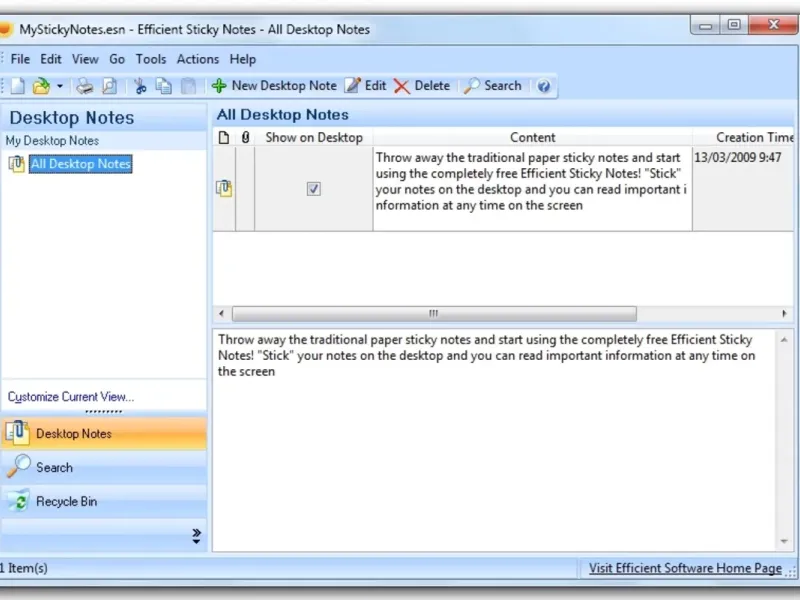This screenshot has width=800, height=600.
Task: Sort by Creation Time column header
Action: (x=744, y=137)
